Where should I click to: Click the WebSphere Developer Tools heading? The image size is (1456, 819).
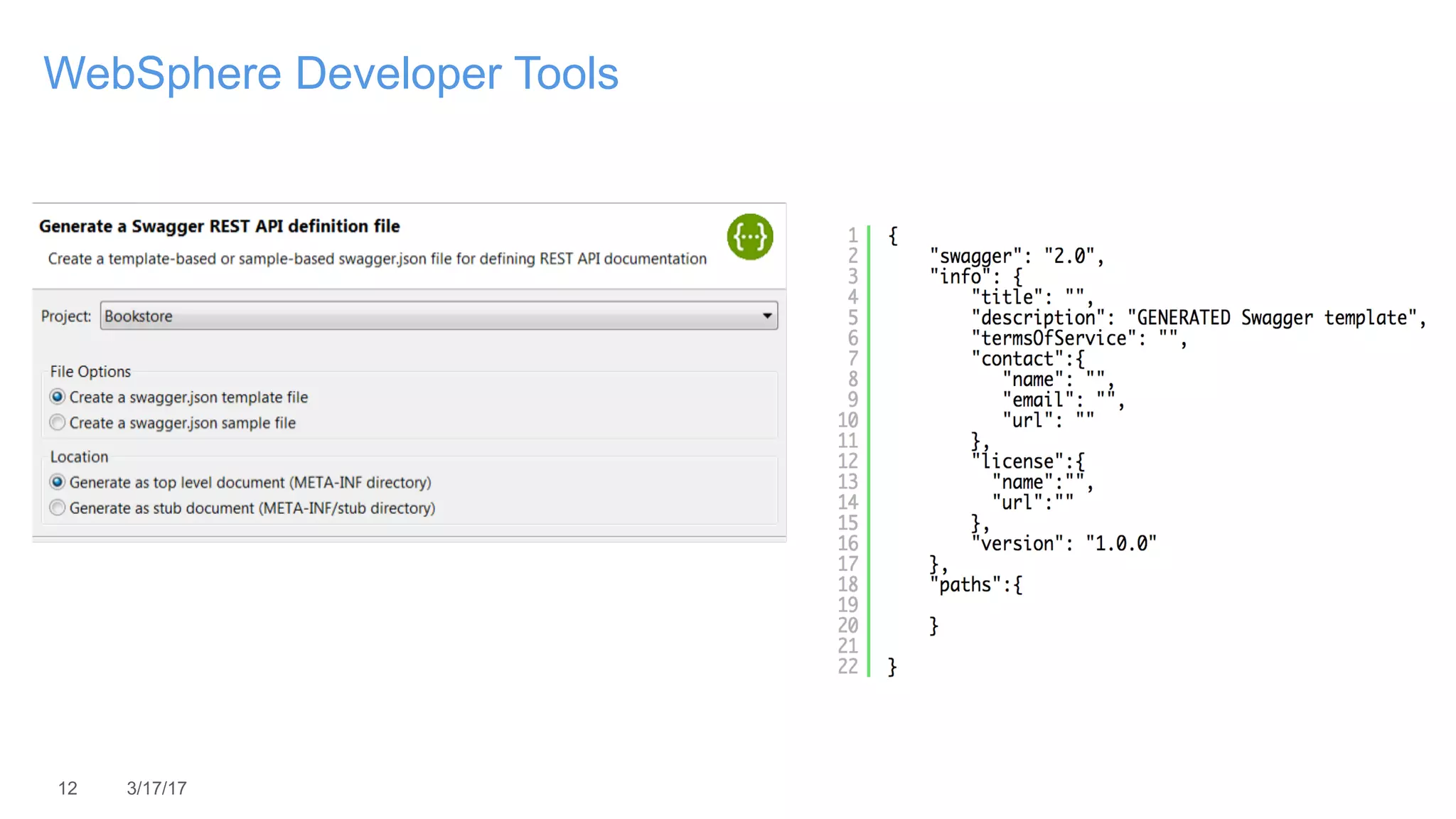coord(331,73)
